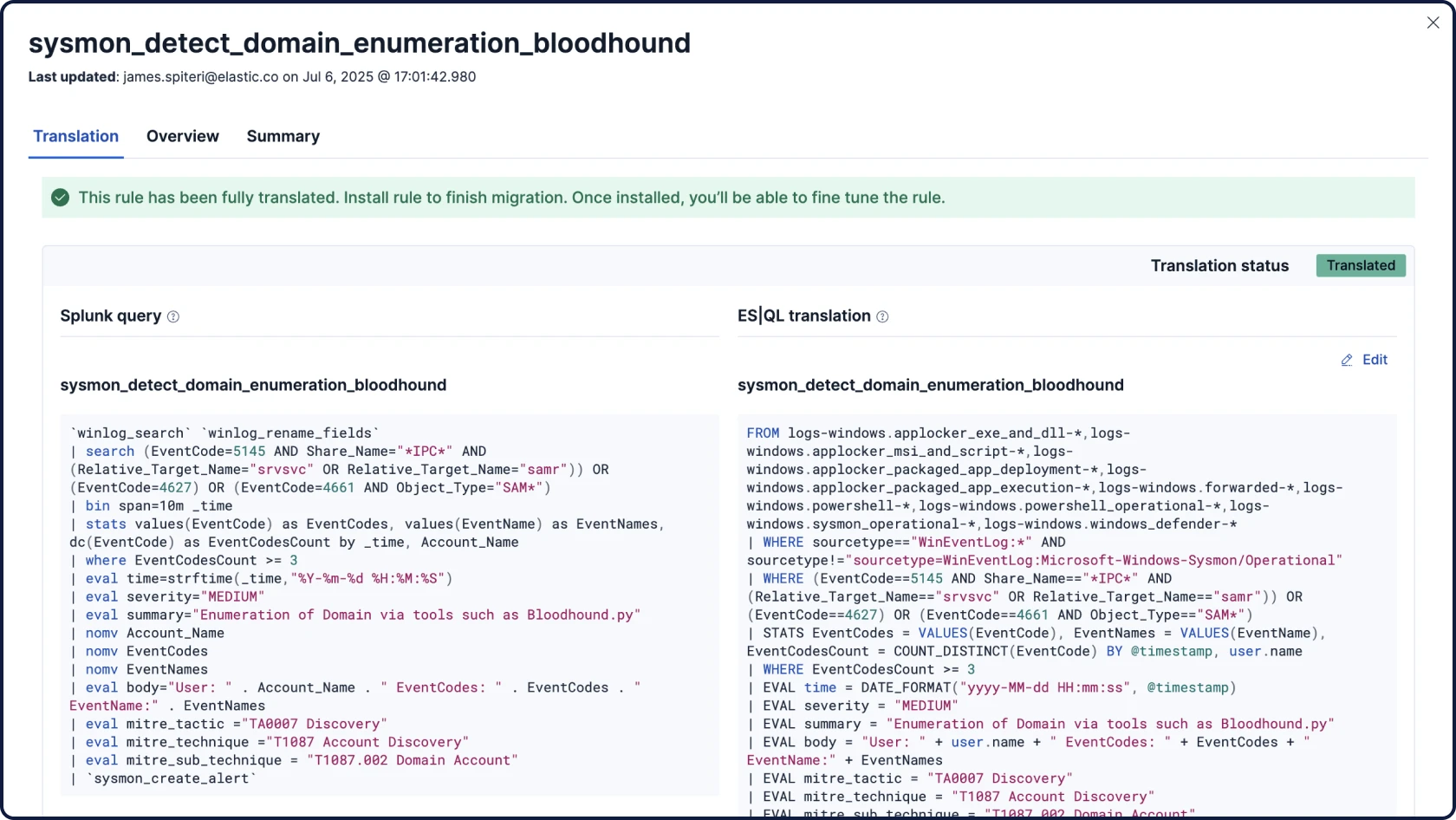Click the rule name above the ES|QL code
This screenshot has width=1456, height=820.
(931, 385)
